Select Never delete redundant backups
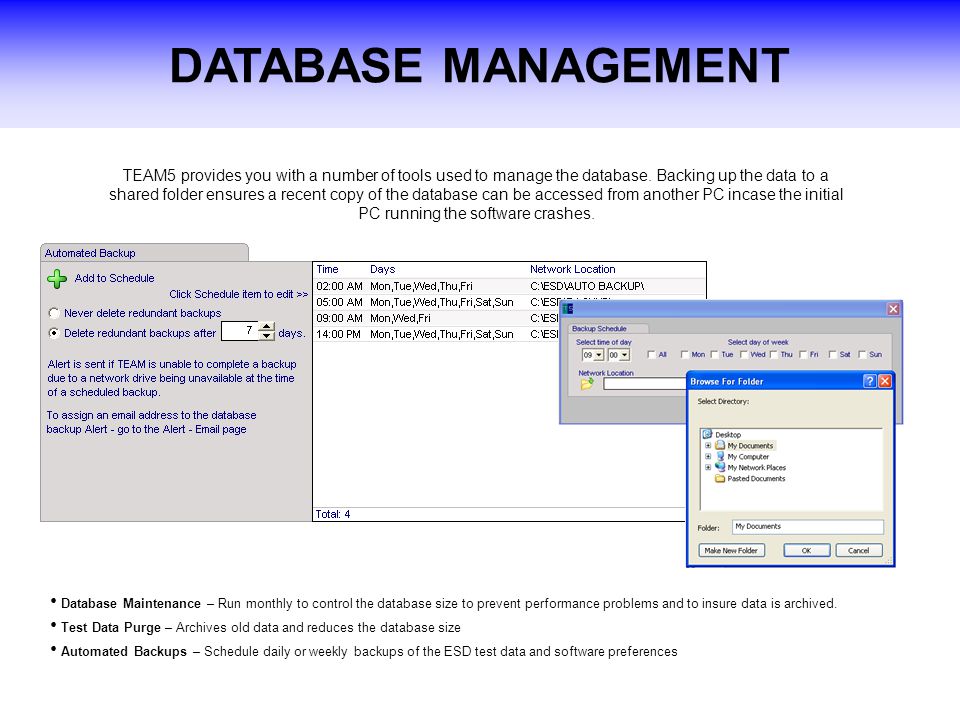 tap(54, 313)
